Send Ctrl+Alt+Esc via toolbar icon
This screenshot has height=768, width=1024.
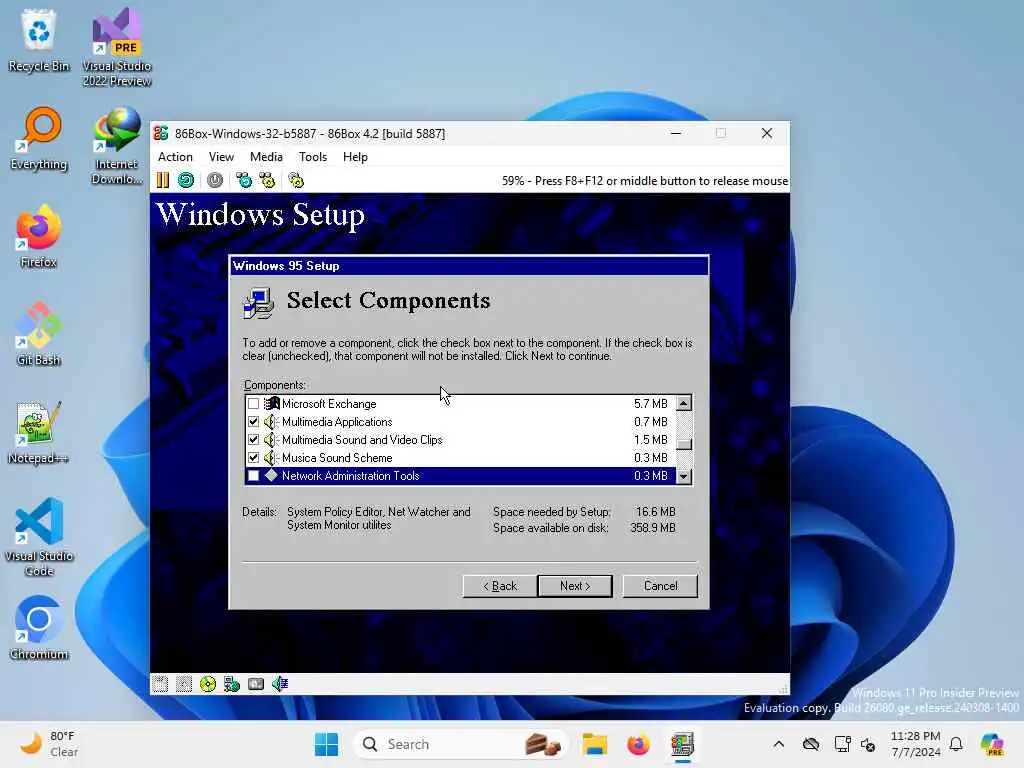(267, 180)
